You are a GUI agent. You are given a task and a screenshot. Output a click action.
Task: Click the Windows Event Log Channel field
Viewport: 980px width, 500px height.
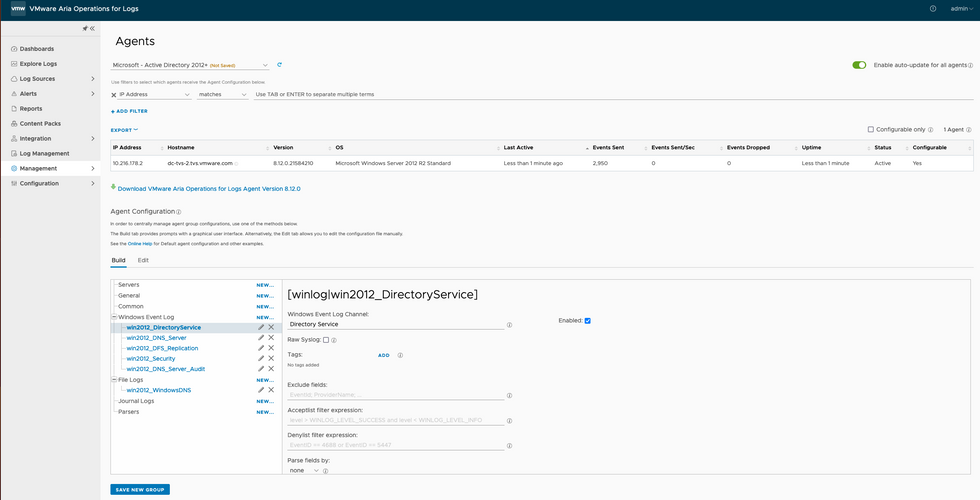pyautogui.click(x=396, y=324)
